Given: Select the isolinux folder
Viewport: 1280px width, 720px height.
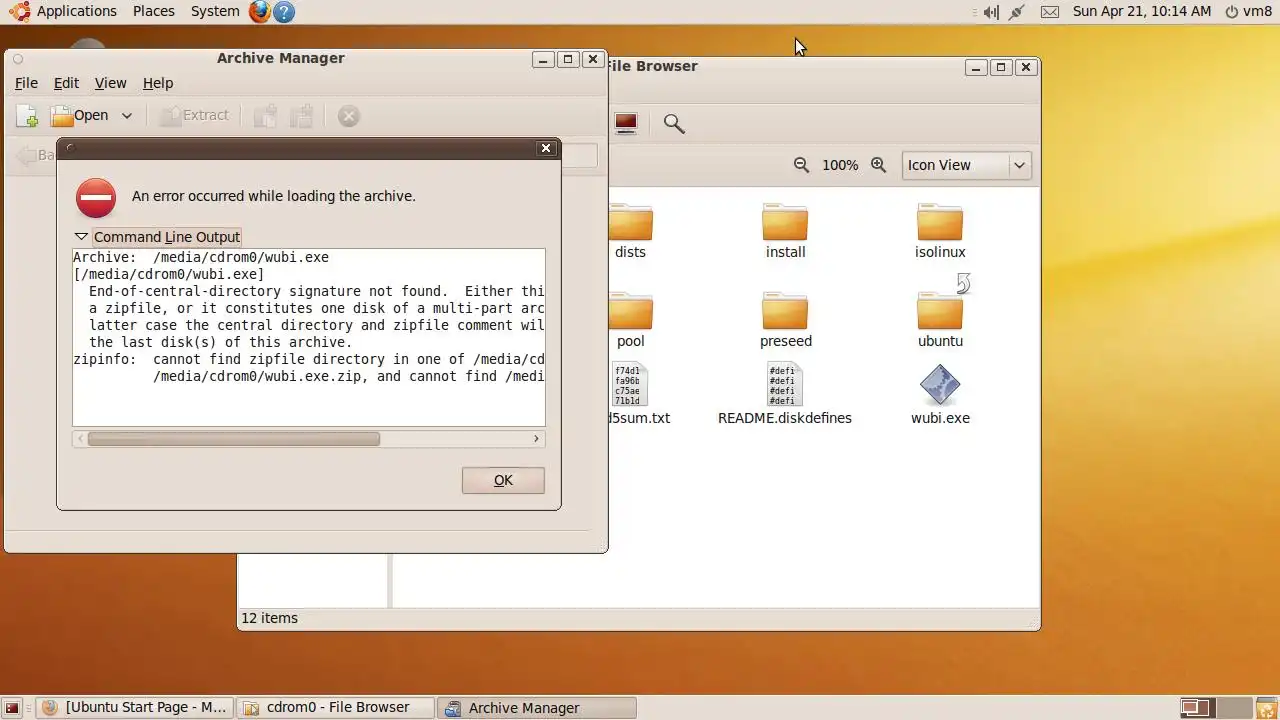Looking at the screenshot, I should point(940,232).
